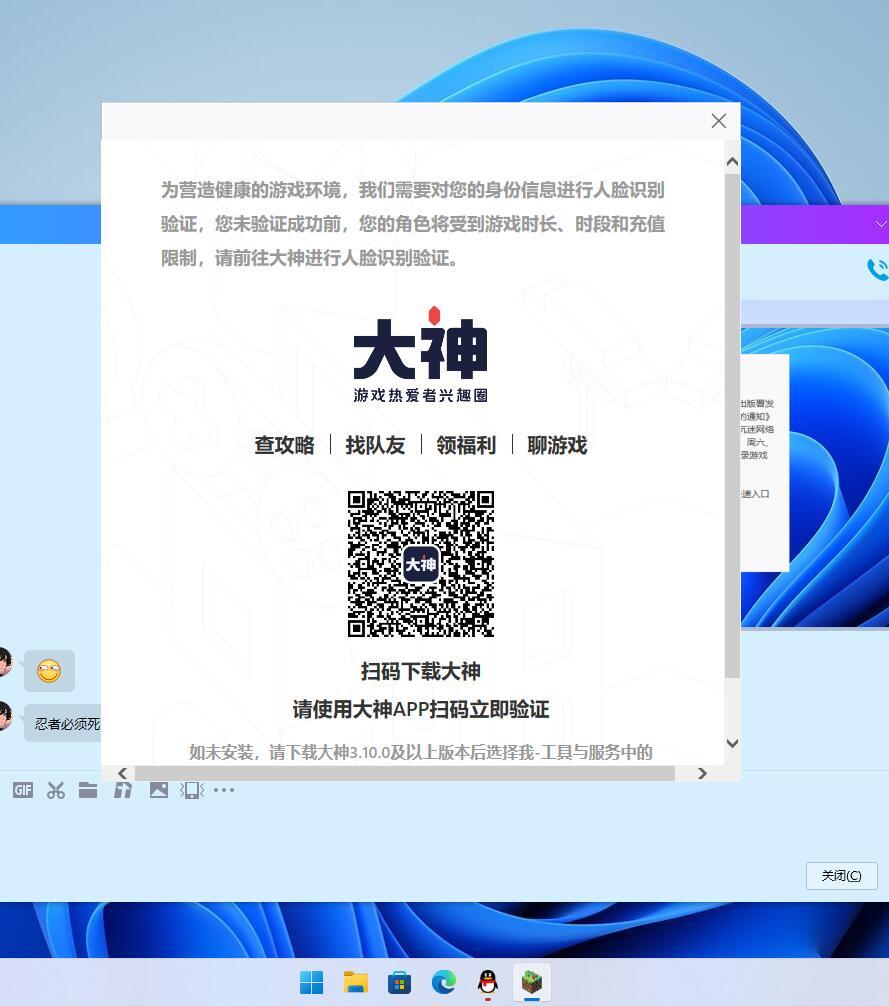Click the 聊游戏 text

[557, 445]
